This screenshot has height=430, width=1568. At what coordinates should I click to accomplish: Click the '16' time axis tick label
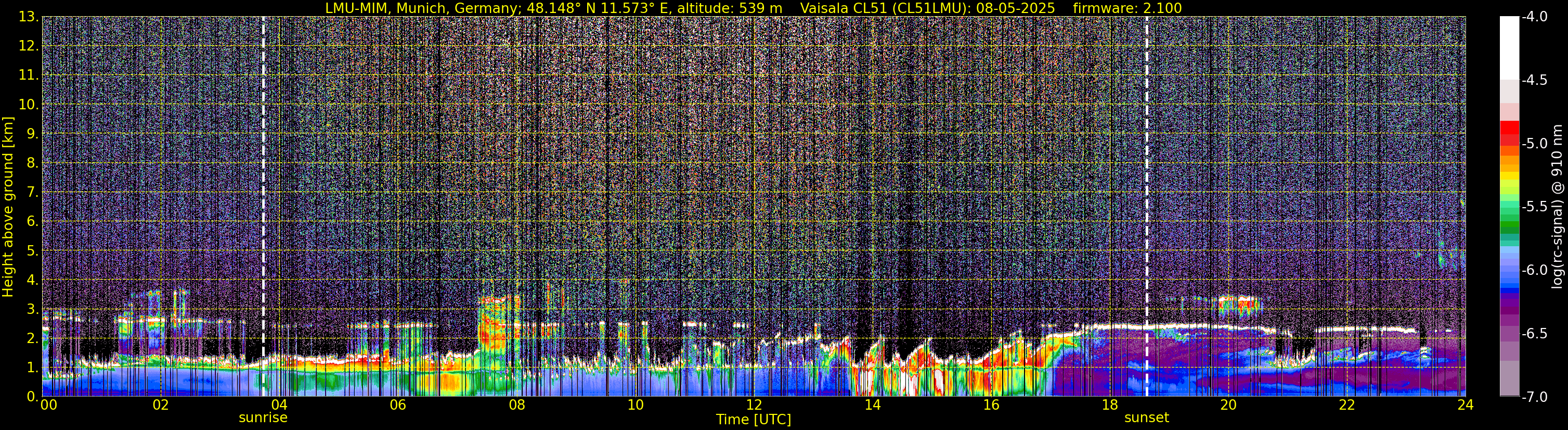pyautogui.click(x=991, y=405)
